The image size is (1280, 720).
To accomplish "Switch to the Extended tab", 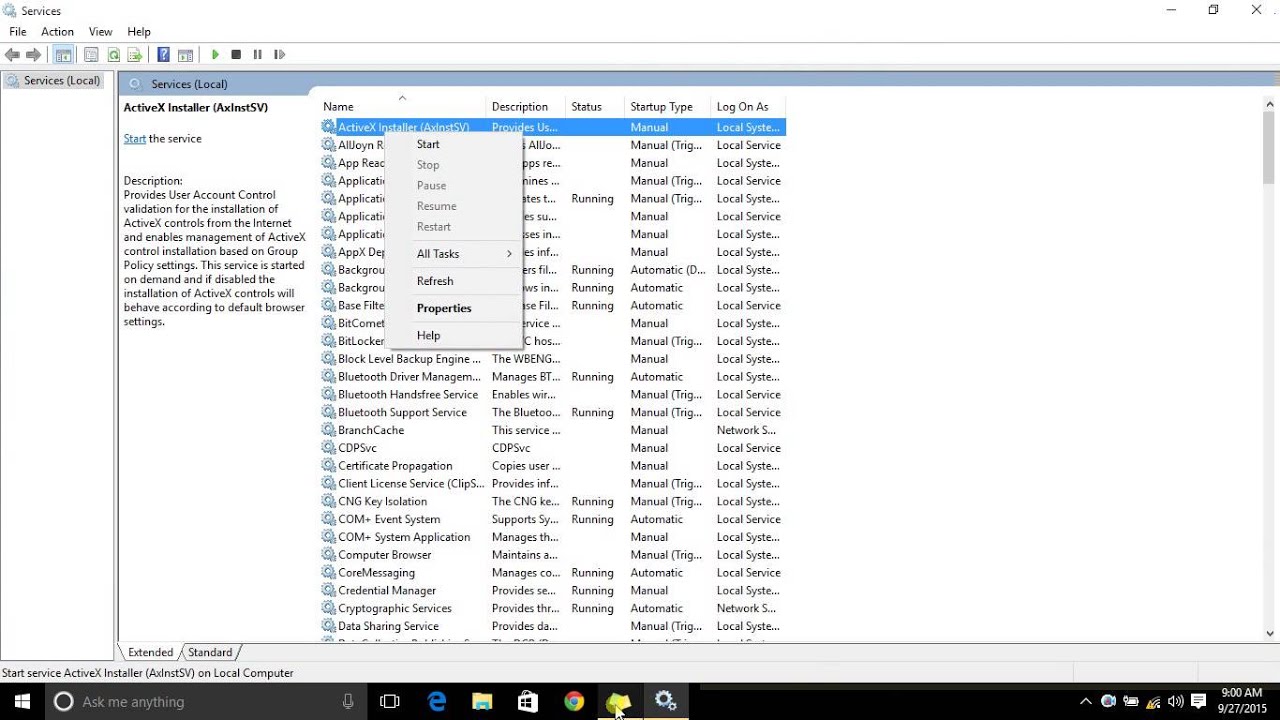I will point(150,652).
